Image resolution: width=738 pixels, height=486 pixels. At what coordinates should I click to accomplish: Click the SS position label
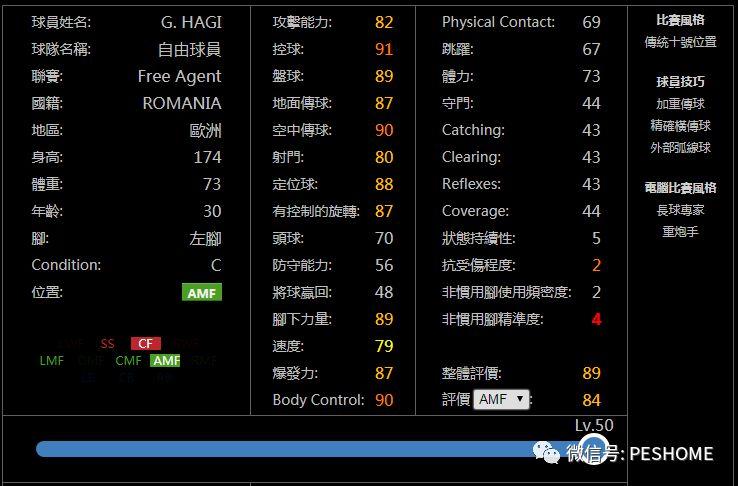[107, 343]
